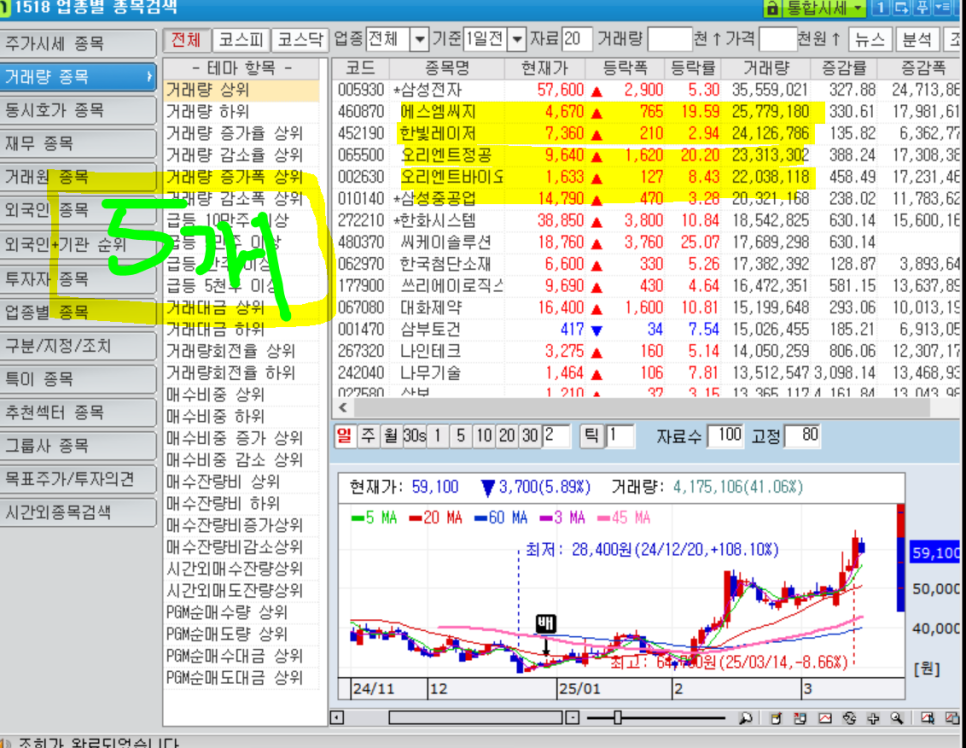Click the red line chart icon in chart toolbar
Viewport: 966px width, 748px height.
pos(825,718)
